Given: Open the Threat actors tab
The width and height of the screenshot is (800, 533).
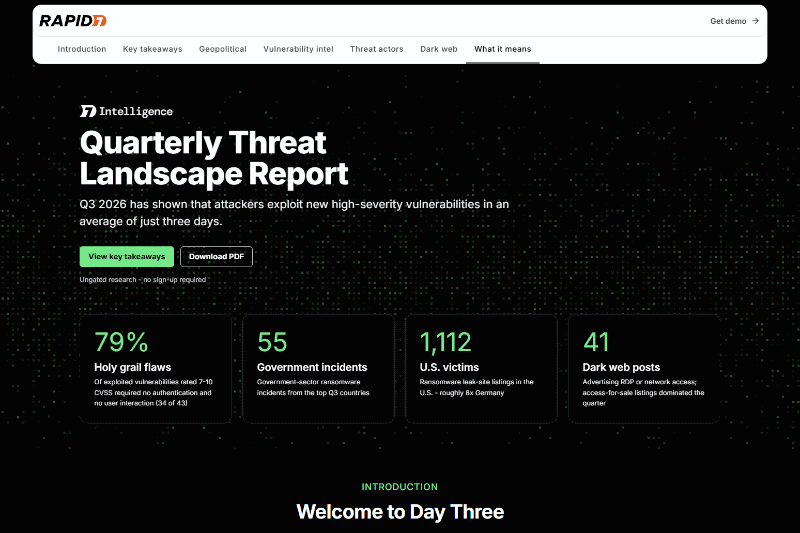Looking at the screenshot, I should [377, 49].
